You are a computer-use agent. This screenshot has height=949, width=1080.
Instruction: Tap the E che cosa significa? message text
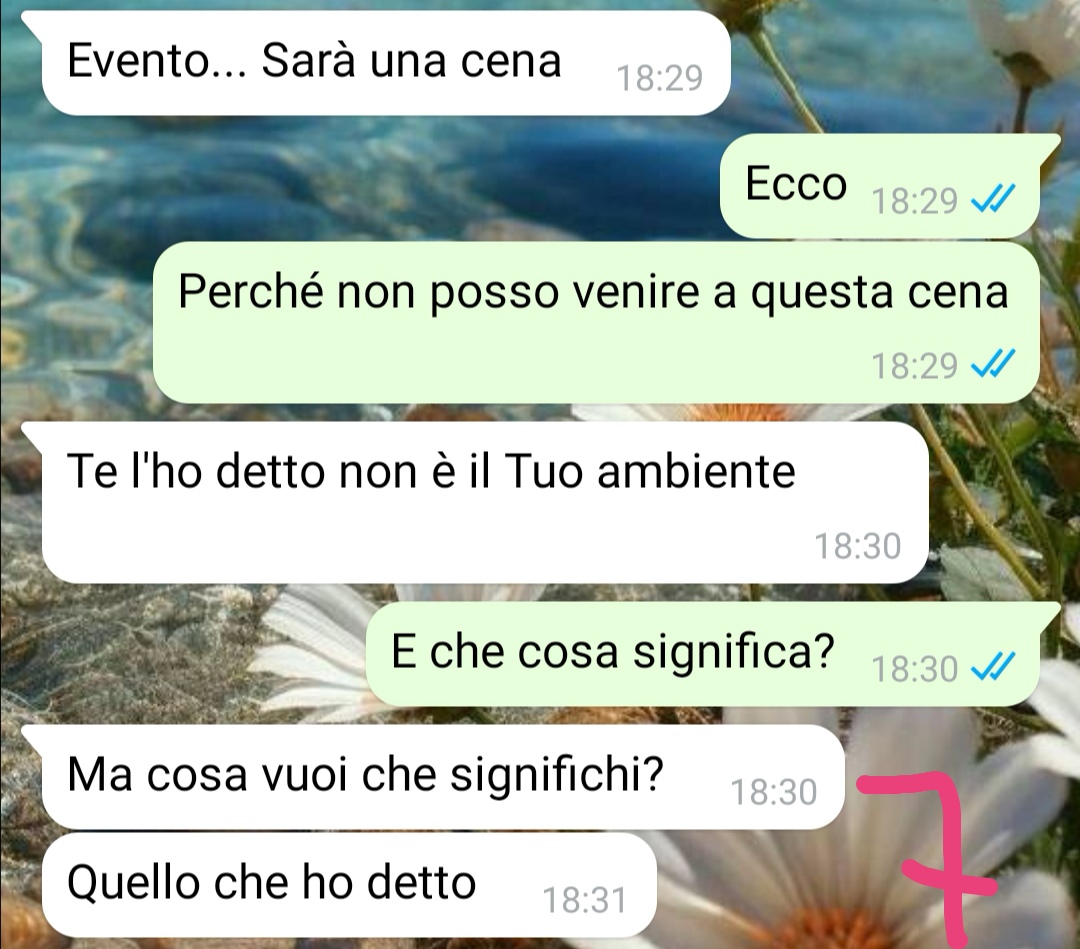(612, 651)
